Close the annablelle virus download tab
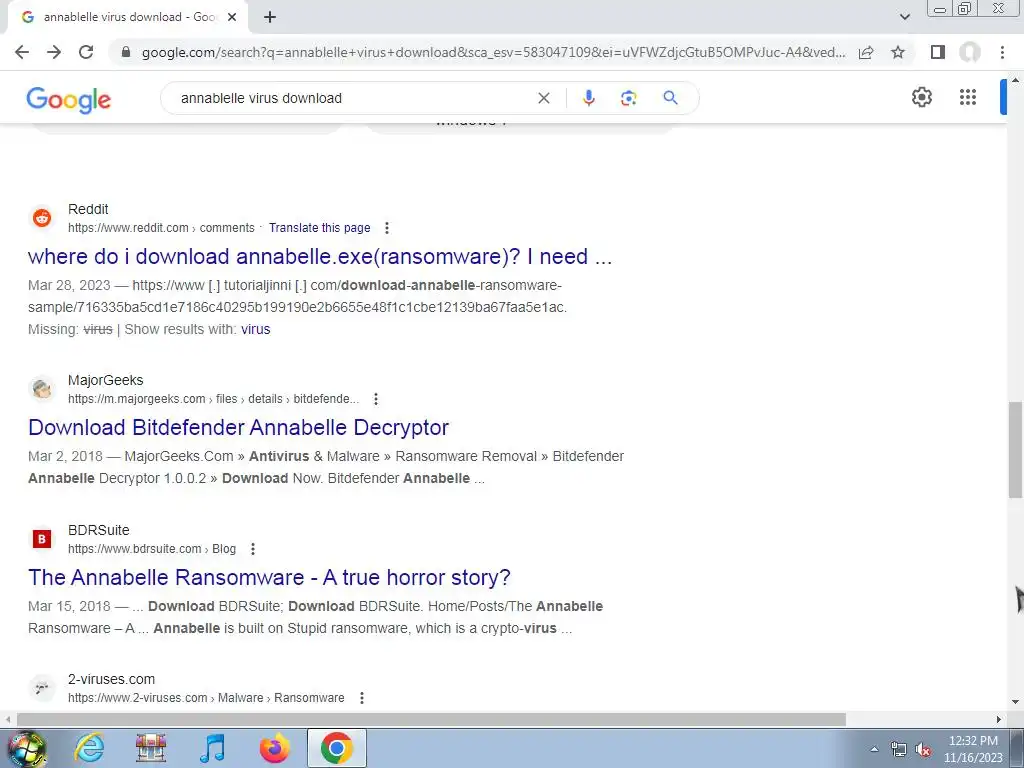The height and width of the screenshot is (768, 1024). pos(232,17)
